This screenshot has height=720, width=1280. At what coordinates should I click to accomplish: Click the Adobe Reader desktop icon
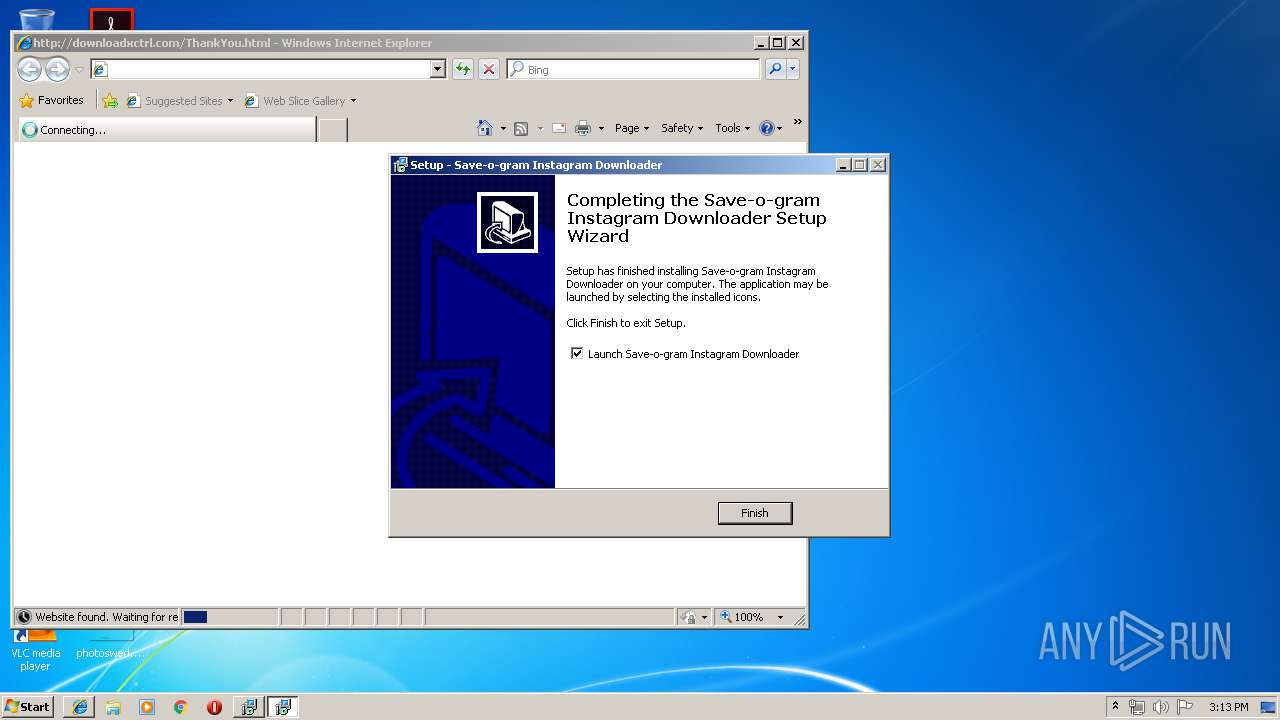click(112, 20)
